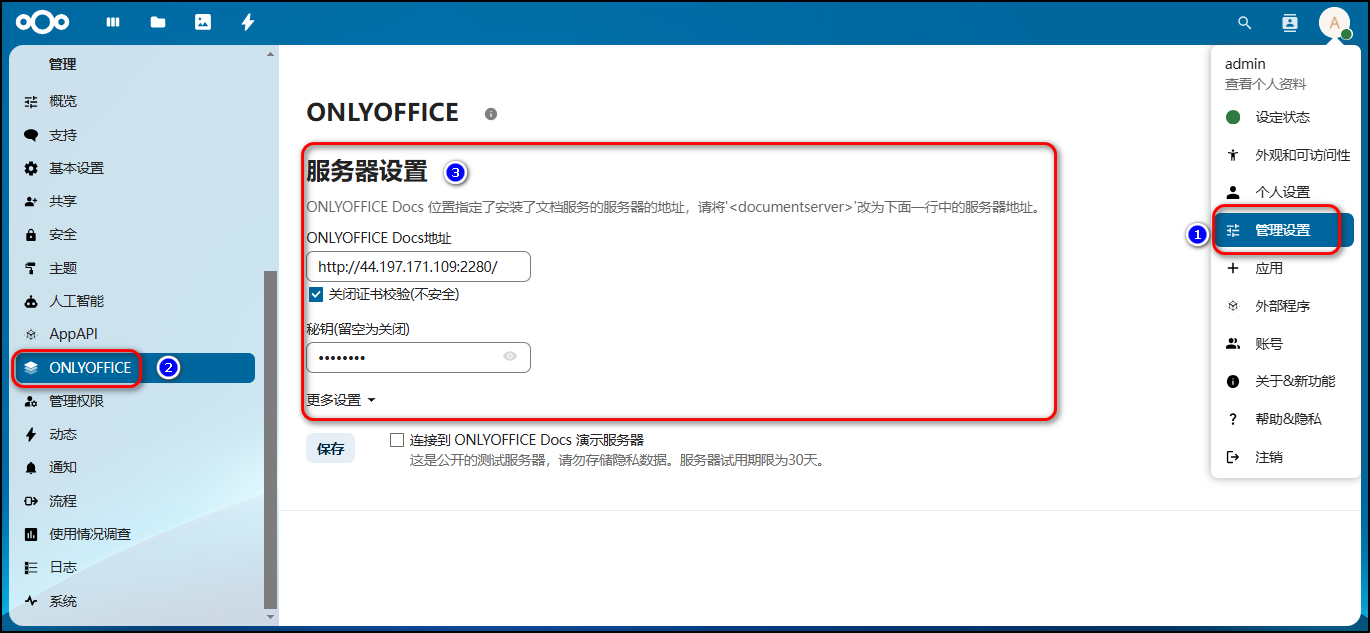
Task: Open the Photos icon in top bar
Action: pos(203,22)
